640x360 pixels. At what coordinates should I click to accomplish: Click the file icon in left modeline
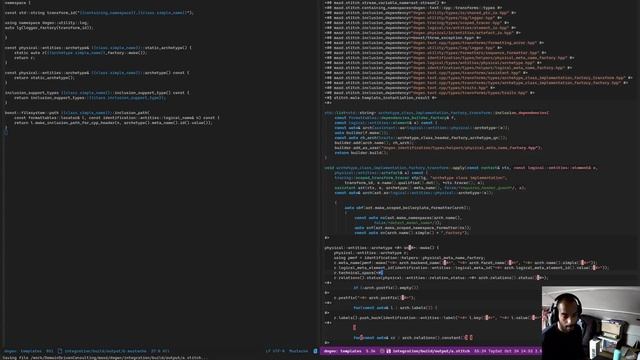(x=60, y=351)
